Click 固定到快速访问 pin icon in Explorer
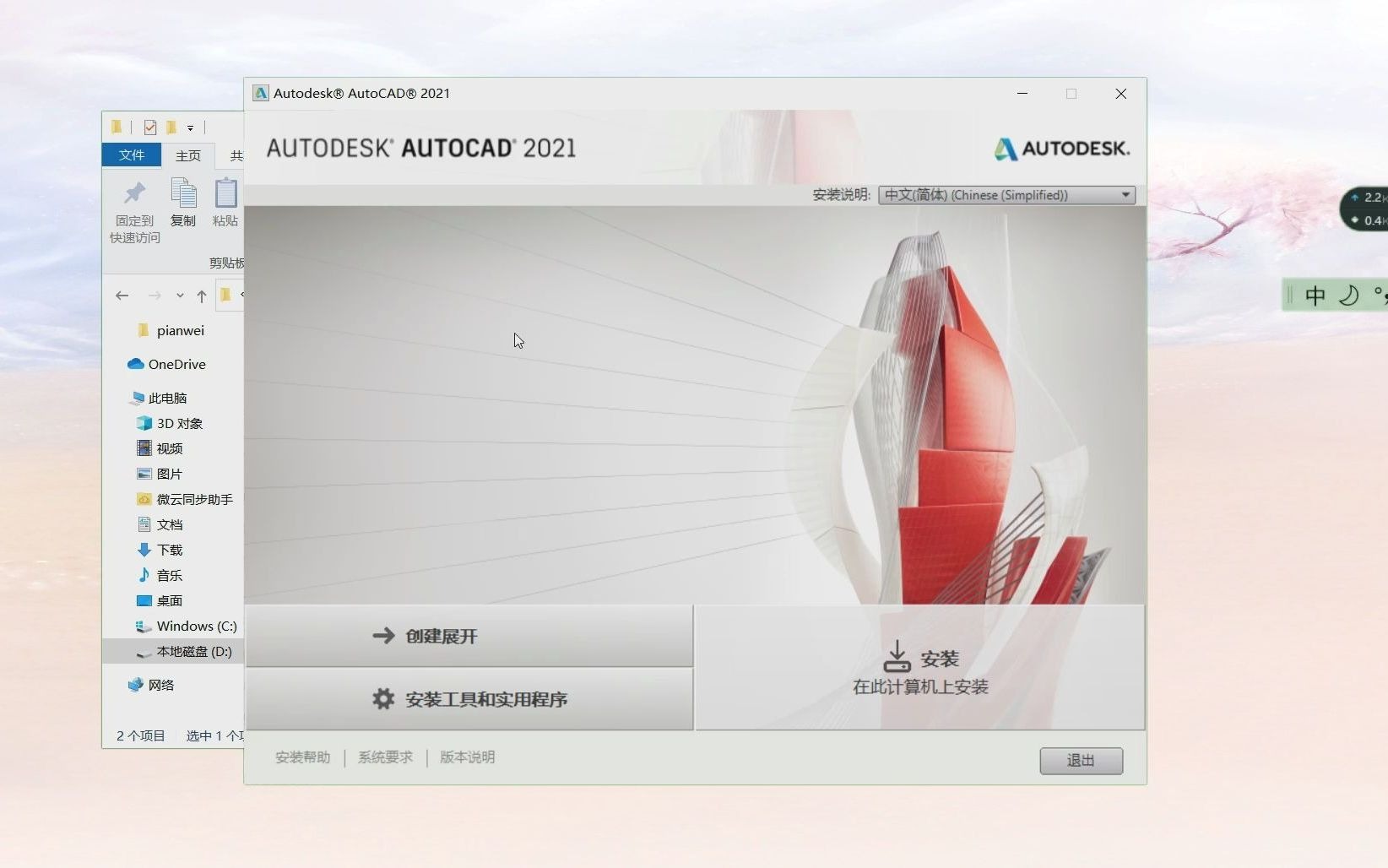 134,193
